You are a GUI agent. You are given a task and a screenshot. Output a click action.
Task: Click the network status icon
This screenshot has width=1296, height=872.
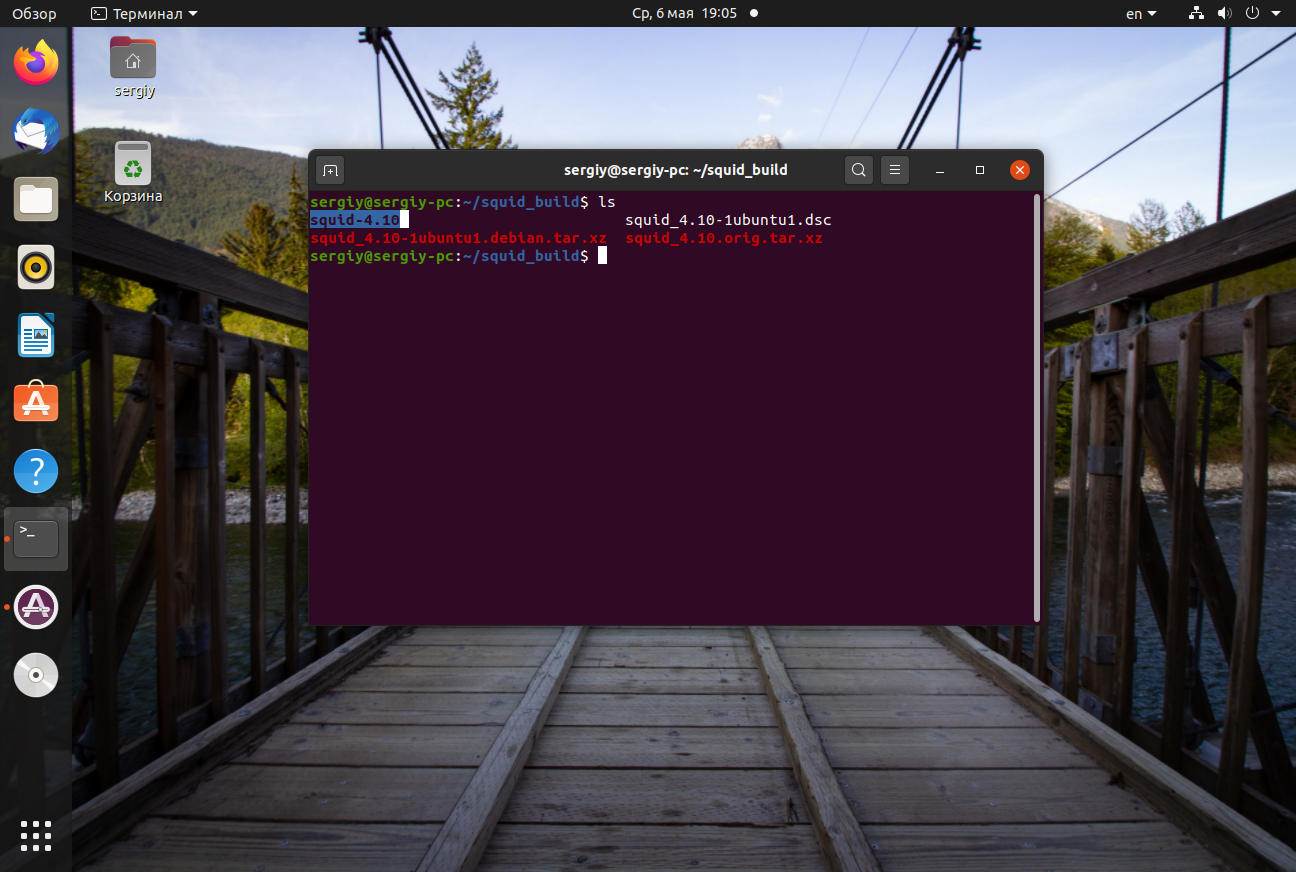[x=1197, y=14]
